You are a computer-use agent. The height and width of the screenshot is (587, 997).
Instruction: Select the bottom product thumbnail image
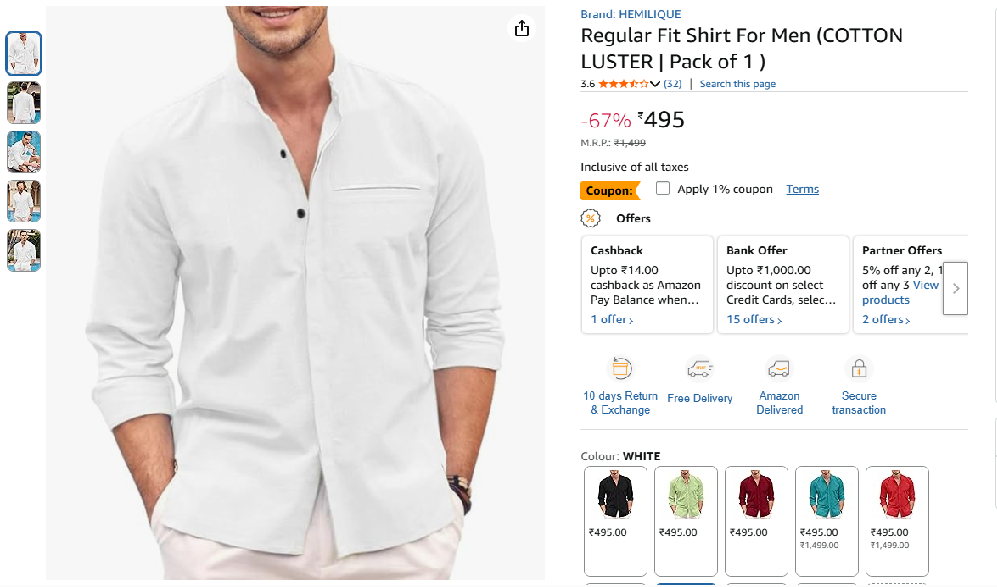click(24, 250)
